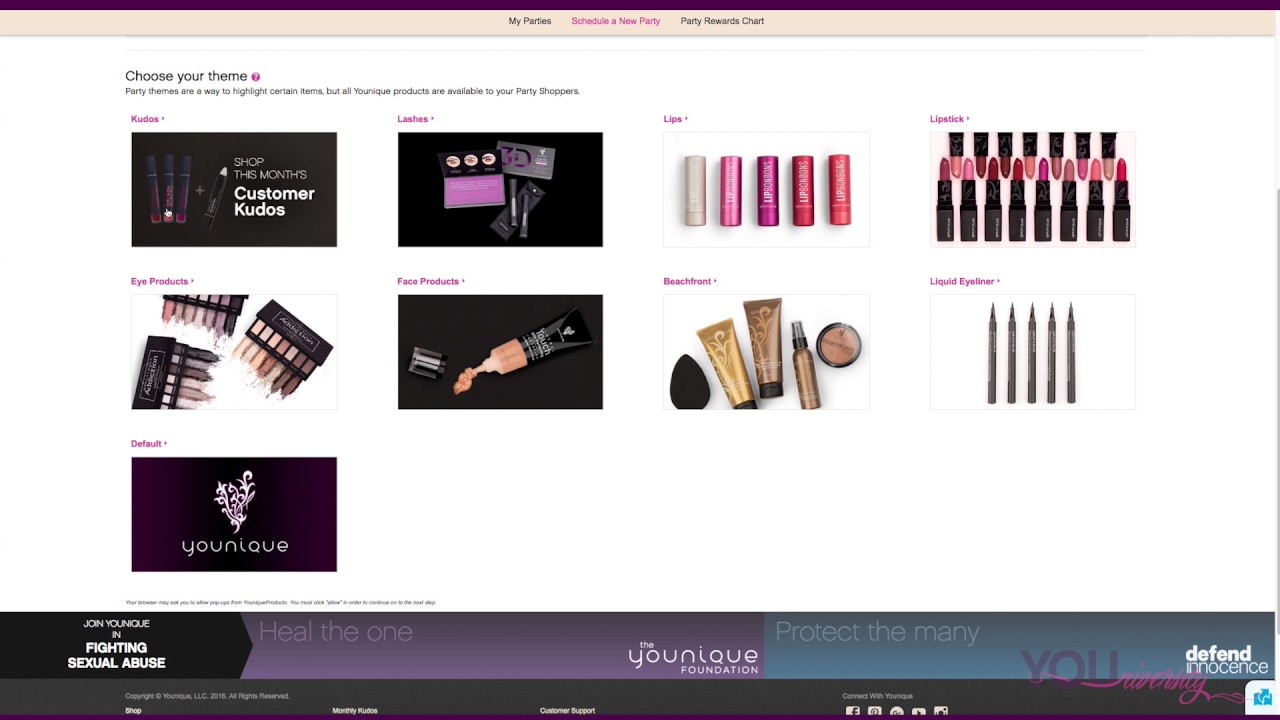The image size is (1280, 720).
Task: Open the footer Monthly Kudos link
Action: pos(355,711)
